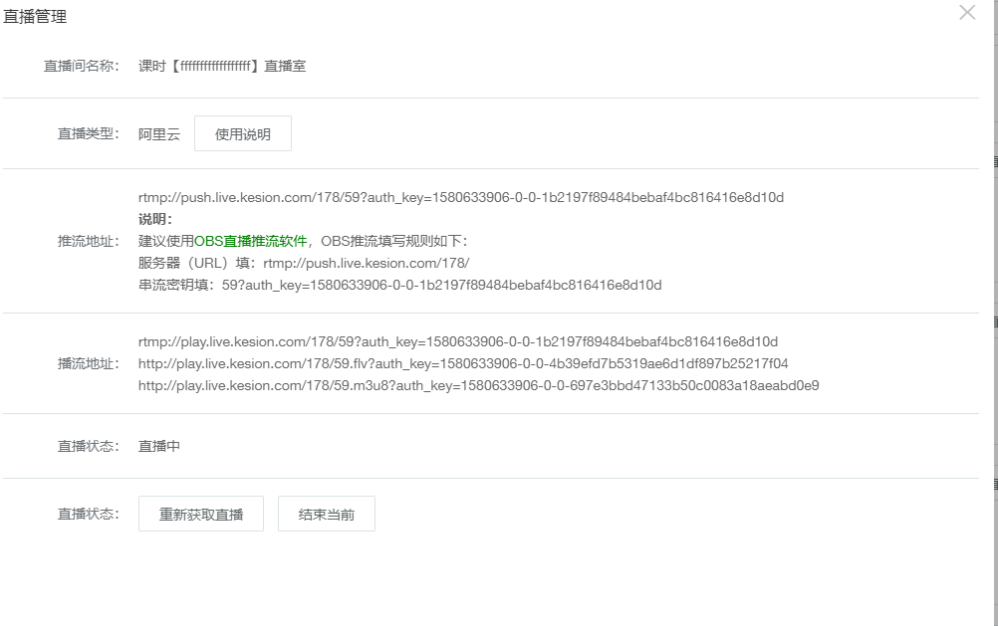Click the 阿里云 live type value

click(159, 134)
